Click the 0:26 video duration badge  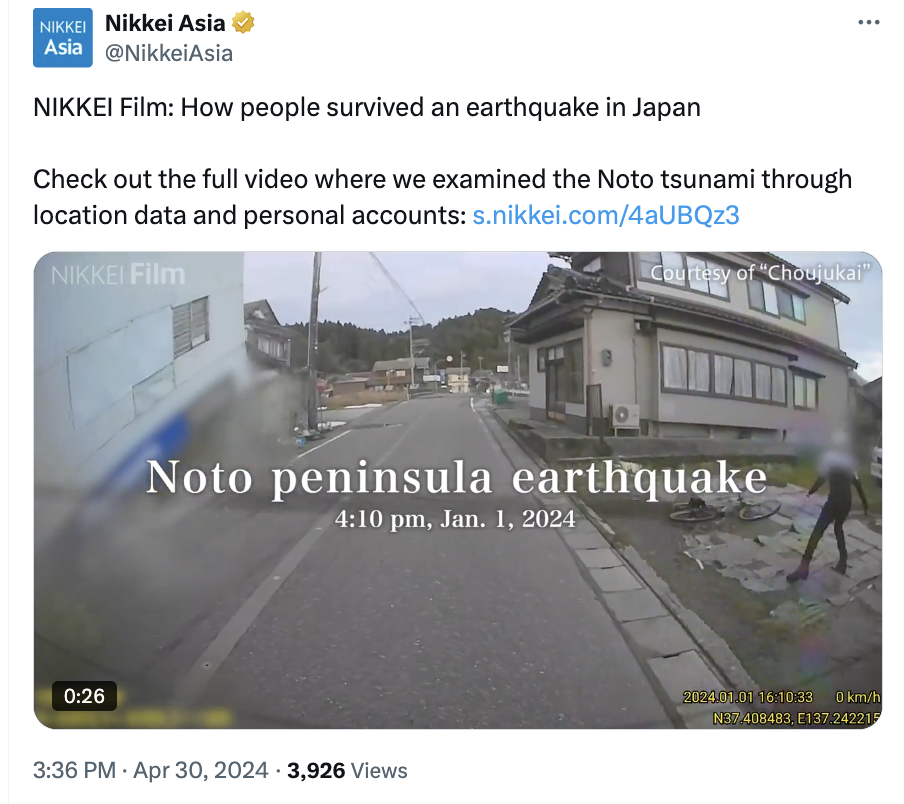pyautogui.click(x=84, y=695)
